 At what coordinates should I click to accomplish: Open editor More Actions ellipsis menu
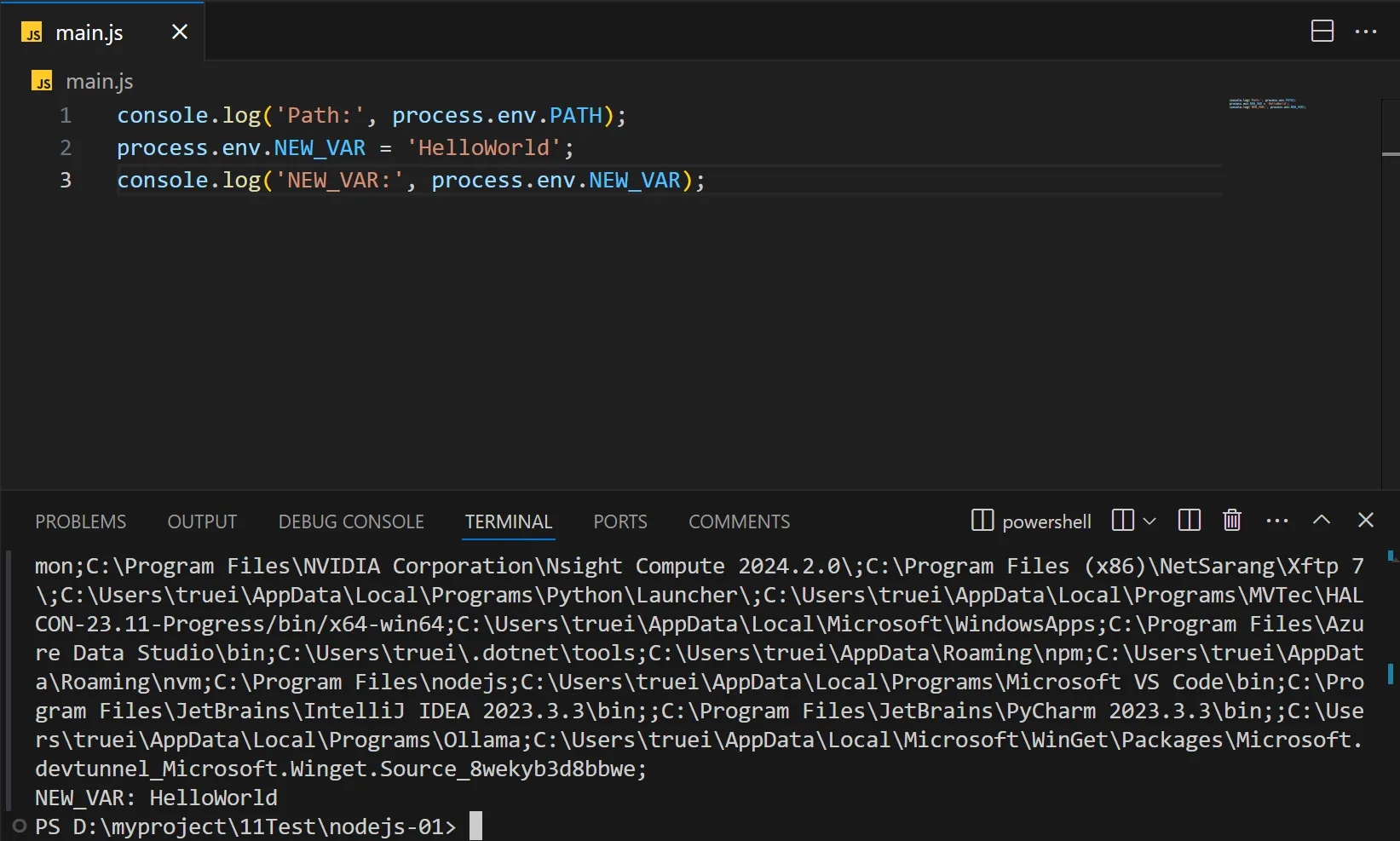tap(1366, 32)
